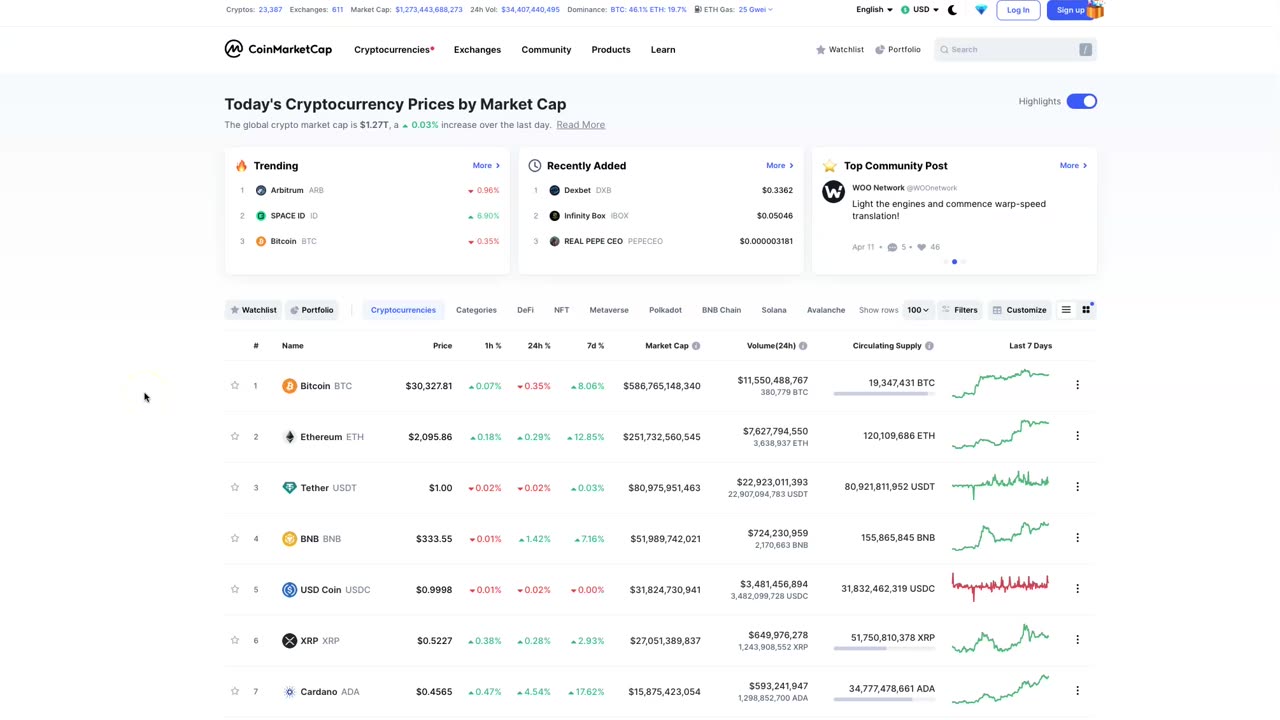Expand the ETH Gas 25 Gwei dropdown
The height and width of the screenshot is (720, 1280).
[x=755, y=10]
